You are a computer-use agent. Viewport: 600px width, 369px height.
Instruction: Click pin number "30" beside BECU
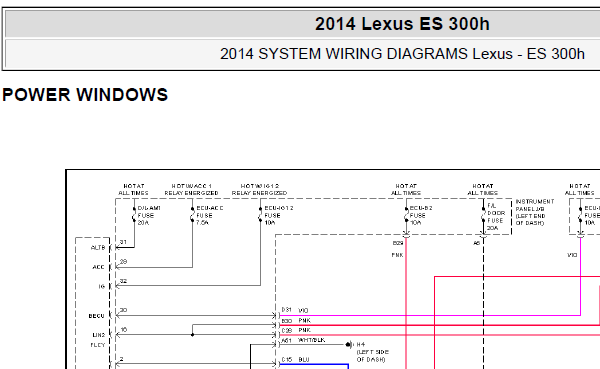(x=123, y=310)
